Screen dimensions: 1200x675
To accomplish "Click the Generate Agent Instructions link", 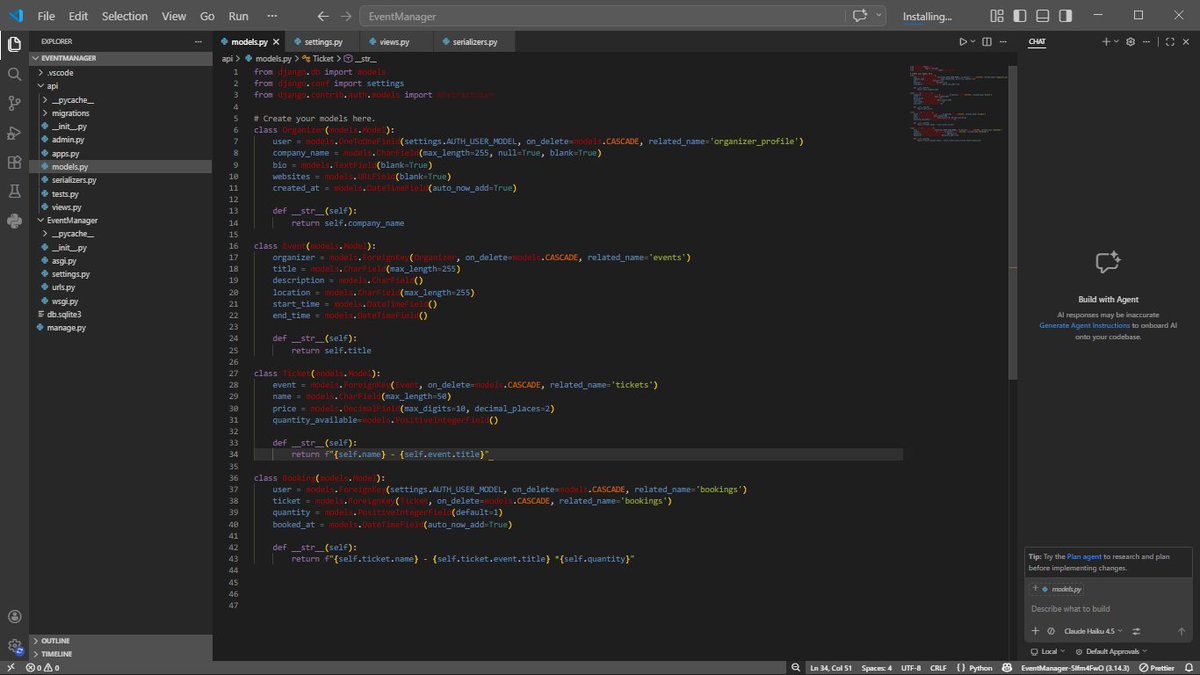I will tap(1085, 325).
